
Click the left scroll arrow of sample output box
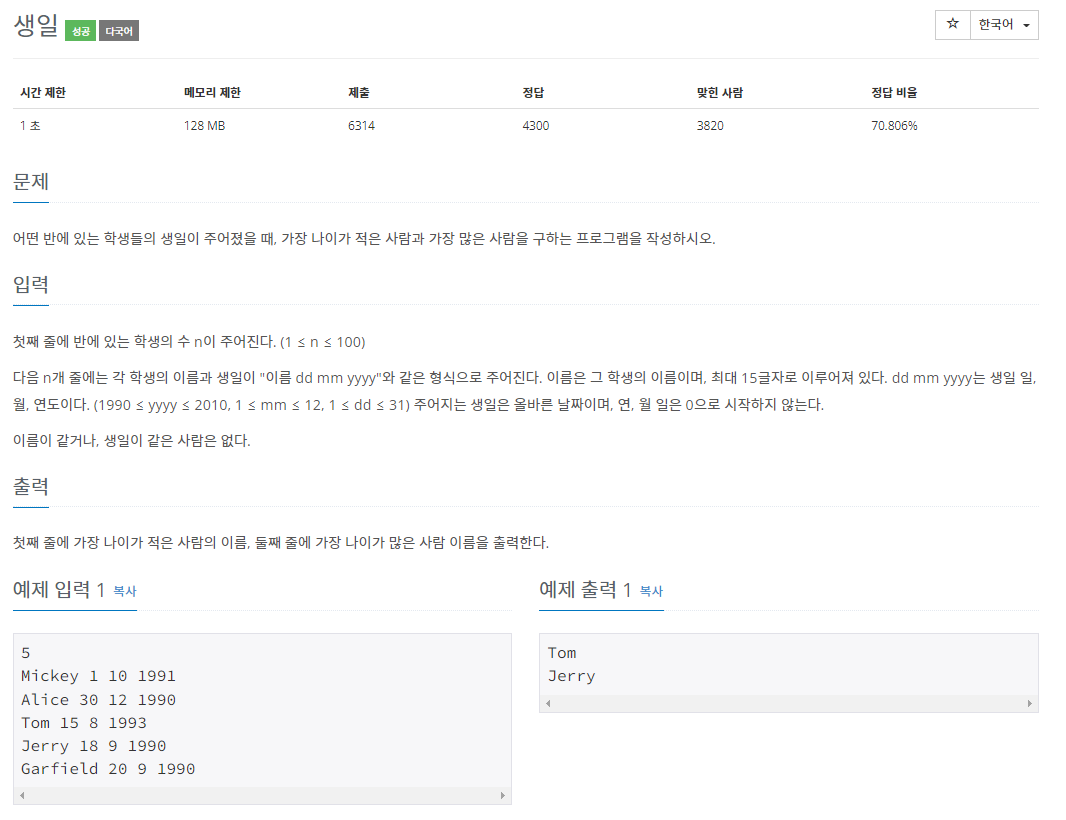(548, 703)
